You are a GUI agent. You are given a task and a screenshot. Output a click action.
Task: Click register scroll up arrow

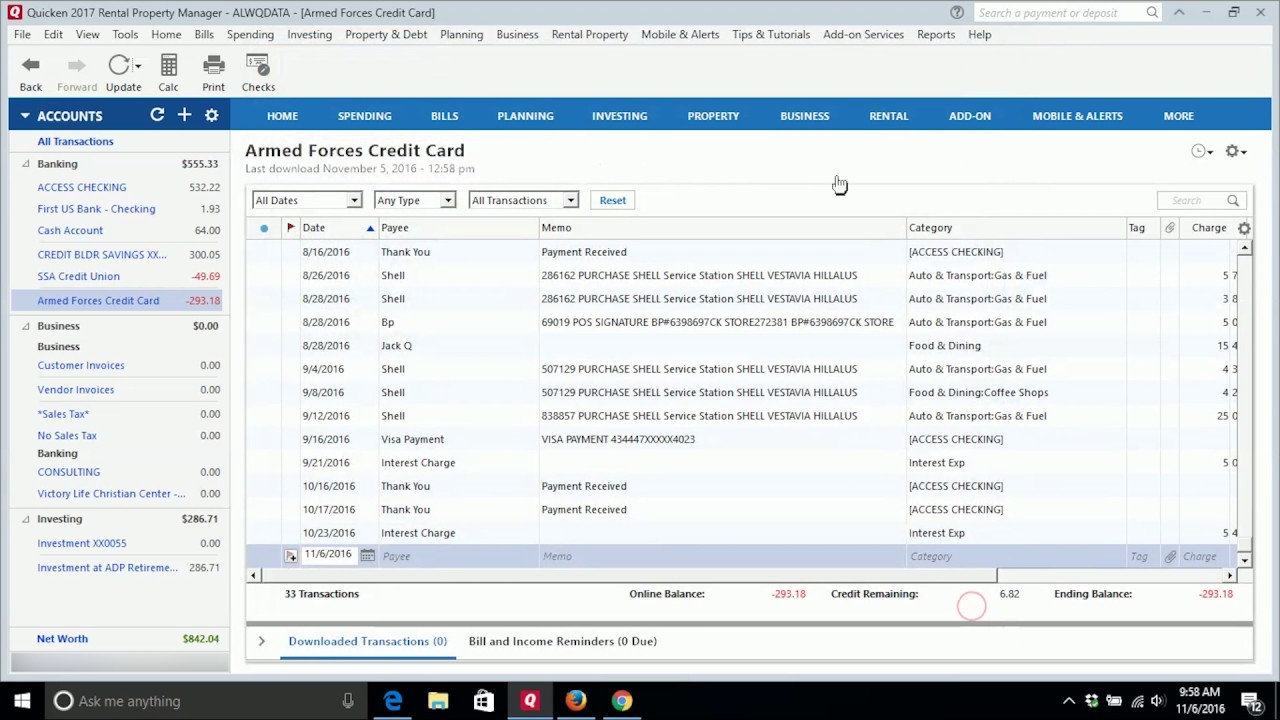[x=1244, y=247]
